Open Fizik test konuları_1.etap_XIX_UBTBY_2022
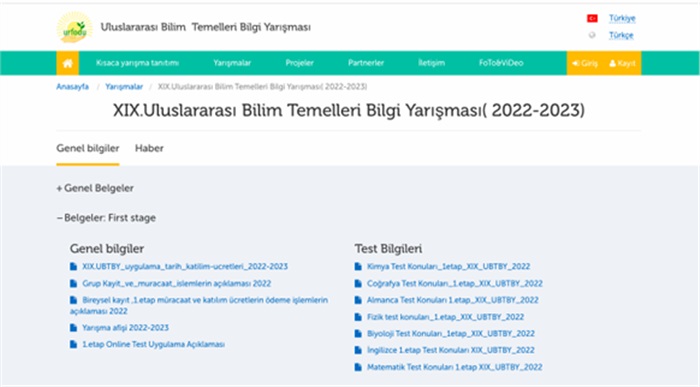700x387 pixels. pos(445,317)
